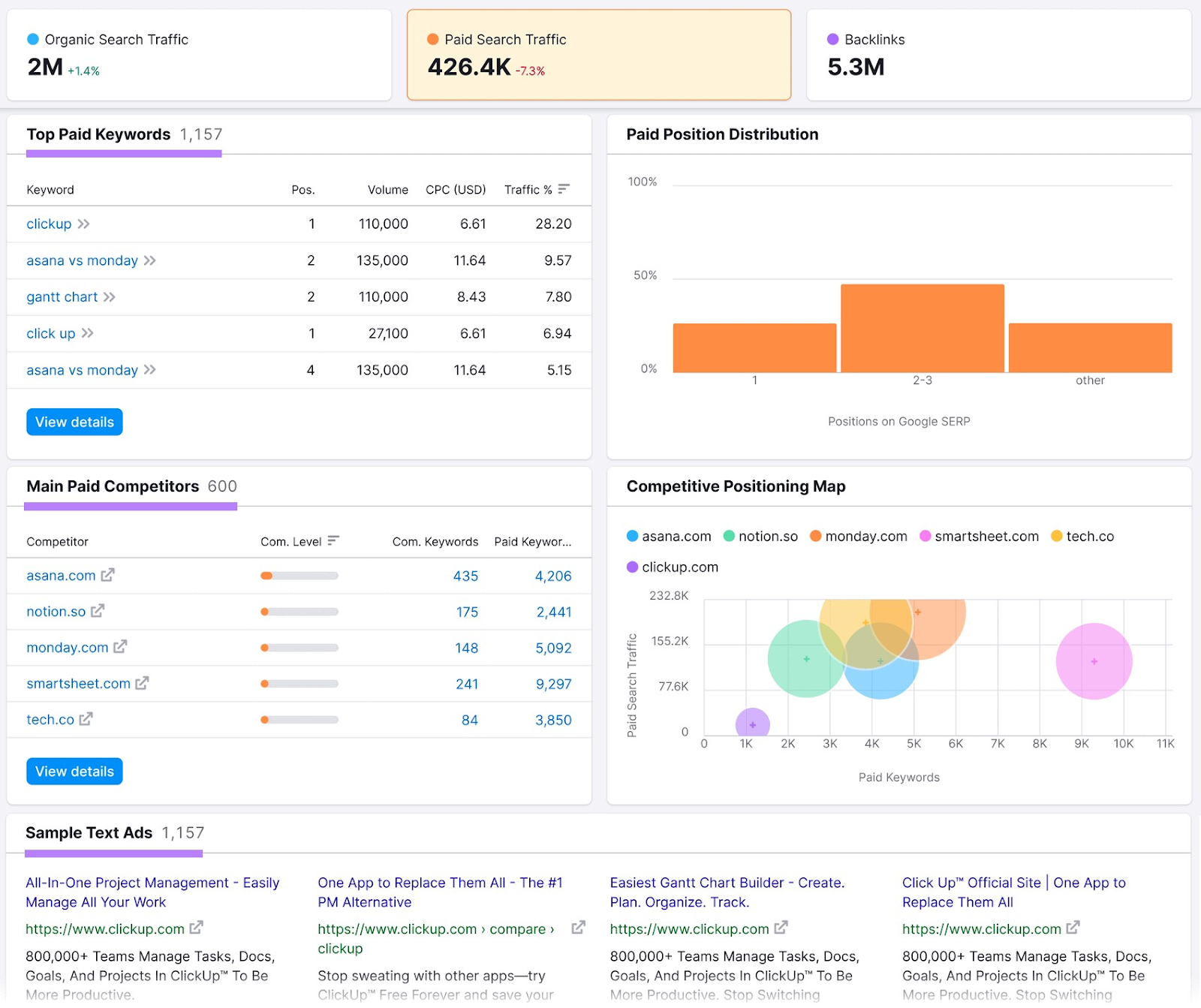The height and width of the screenshot is (1008, 1201).
Task: Click the double-arrow expander next to asana vs monday
Action: pos(151,260)
